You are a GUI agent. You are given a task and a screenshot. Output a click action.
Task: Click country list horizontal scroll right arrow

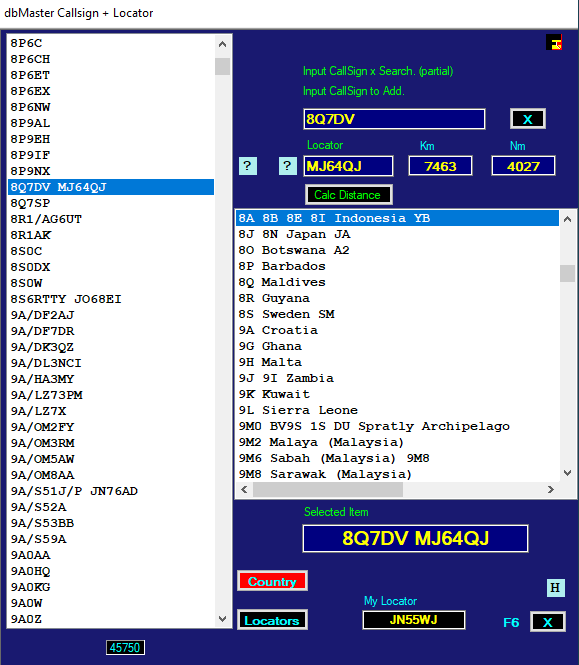click(x=551, y=490)
